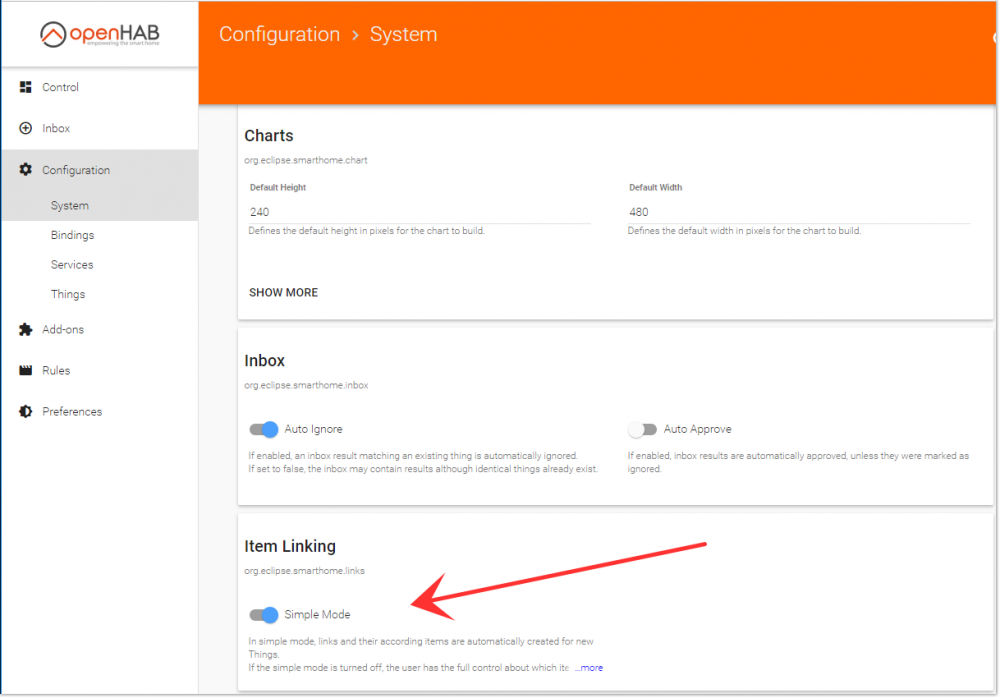The width and height of the screenshot is (1000, 698).
Task: Click the openHAB logo
Action: (99, 34)
